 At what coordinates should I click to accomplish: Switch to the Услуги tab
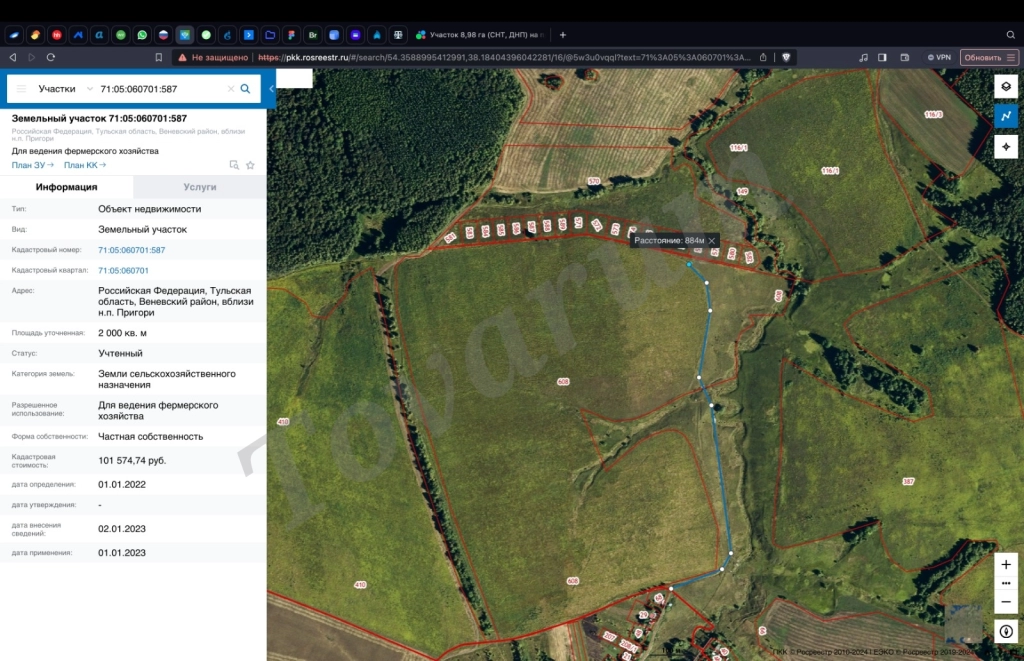click(200, 187)
